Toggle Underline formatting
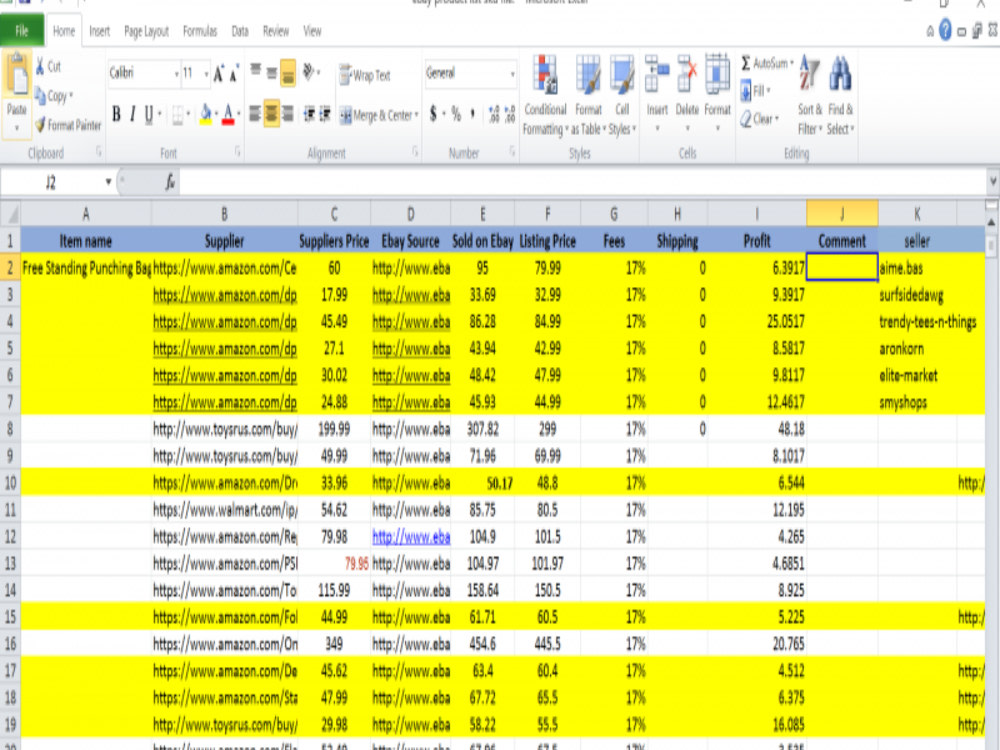This screenshot has width=1000, height=750. (x=149, y=114)
